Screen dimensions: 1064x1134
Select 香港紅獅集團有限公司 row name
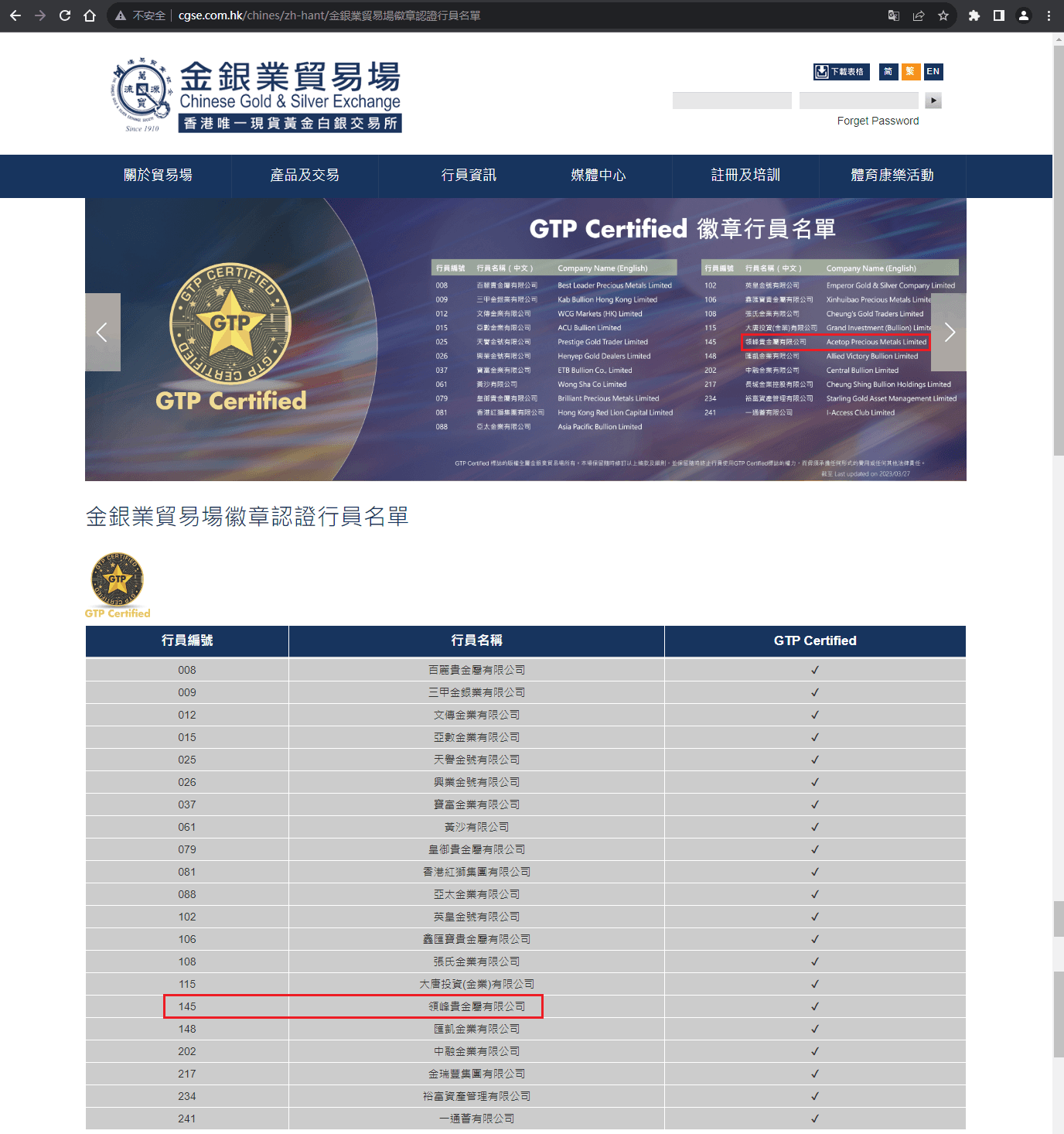coord(476,872)
